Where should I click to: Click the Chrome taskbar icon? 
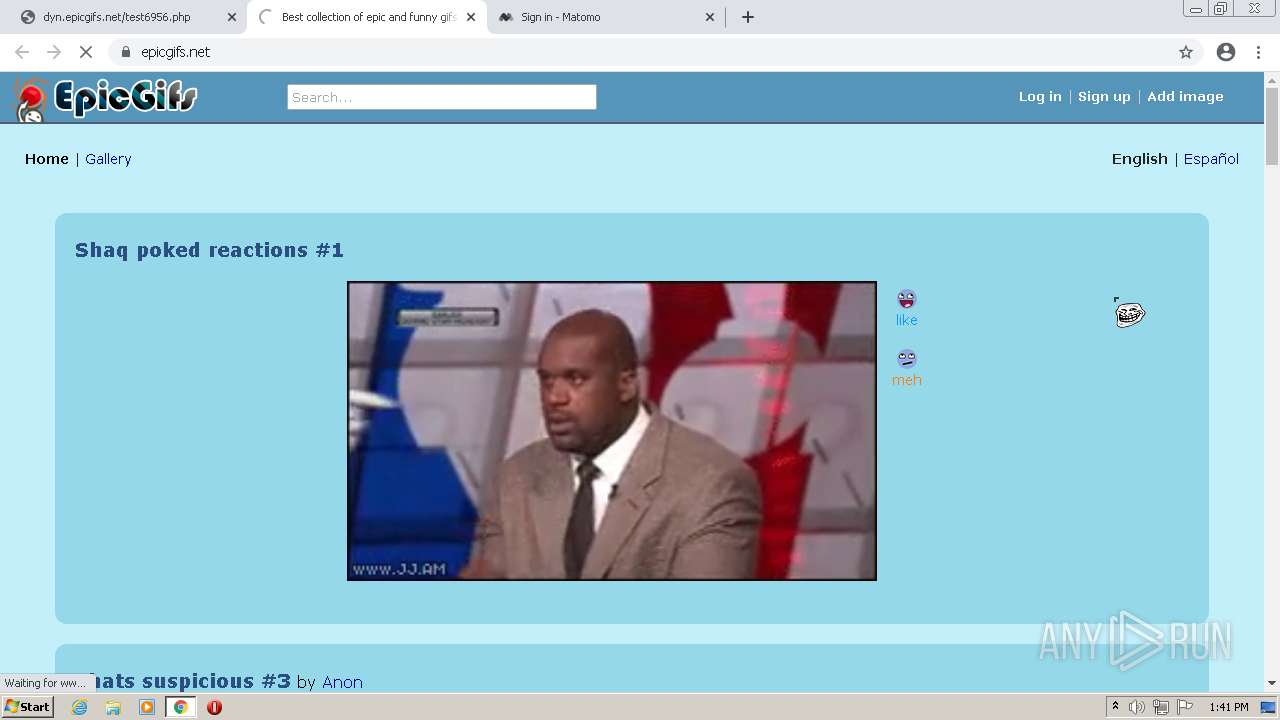(180, 707)
